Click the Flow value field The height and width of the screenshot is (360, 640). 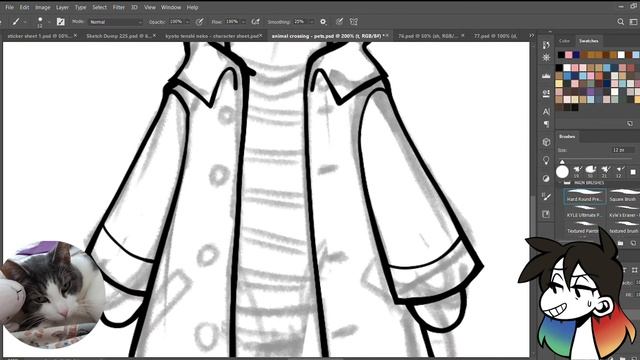tap(232, 22)
